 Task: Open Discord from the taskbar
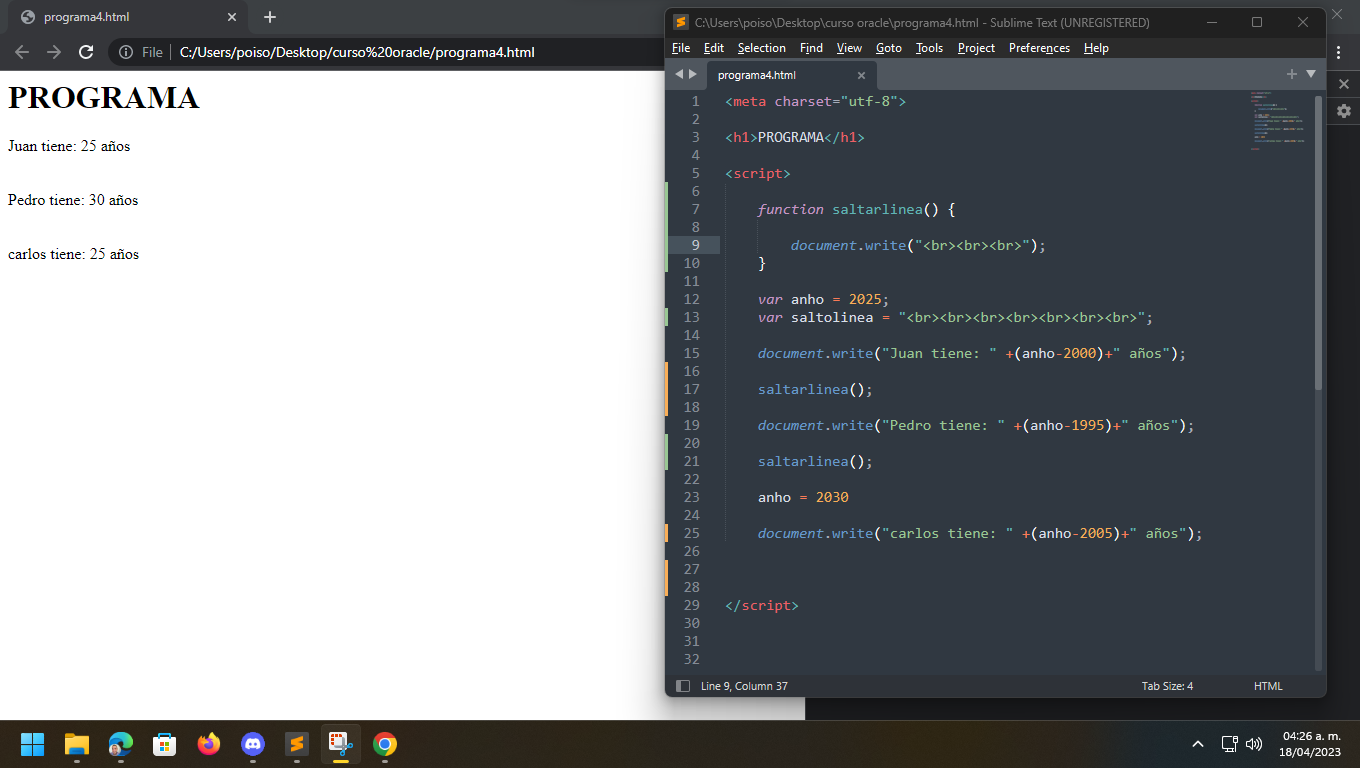pyautogui.click(x=253, y=744)
